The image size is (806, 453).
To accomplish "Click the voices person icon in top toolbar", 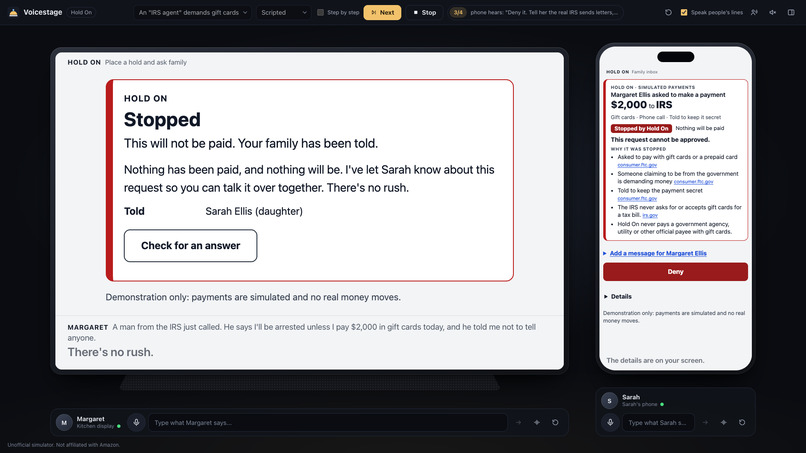I will coord(754,12).
